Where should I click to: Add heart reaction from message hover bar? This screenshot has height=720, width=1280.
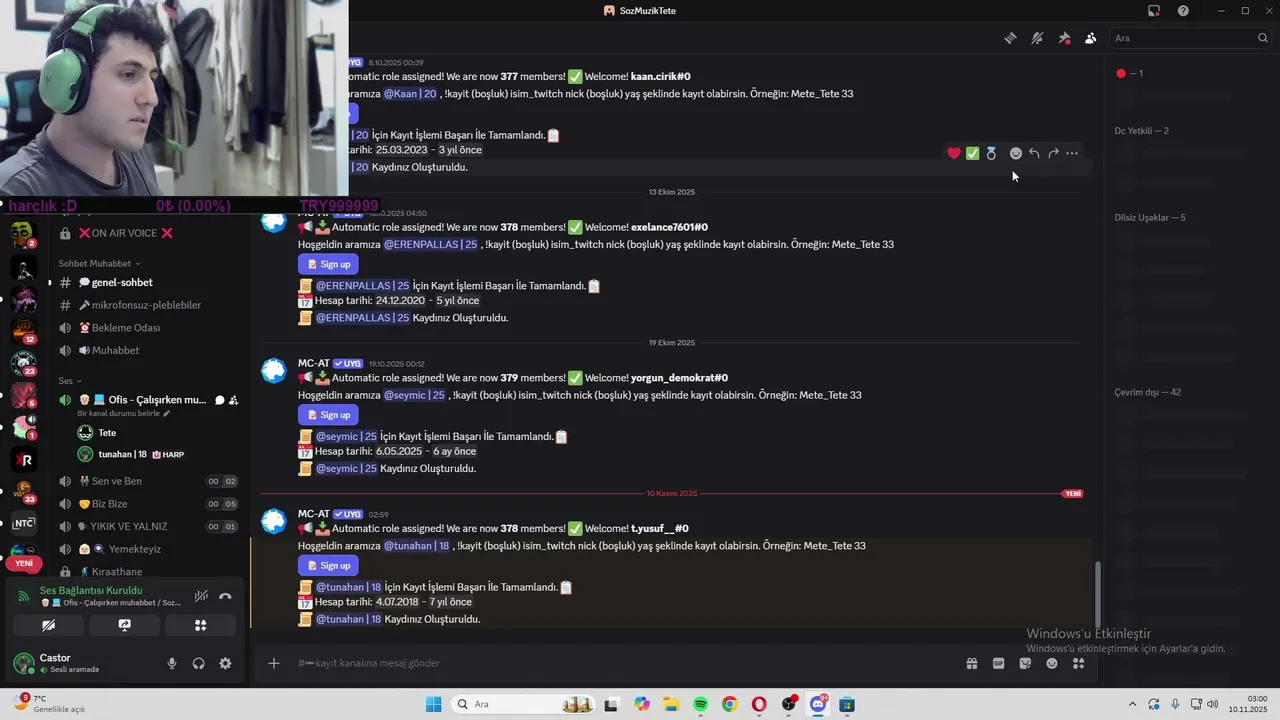(x=954, y=153)
